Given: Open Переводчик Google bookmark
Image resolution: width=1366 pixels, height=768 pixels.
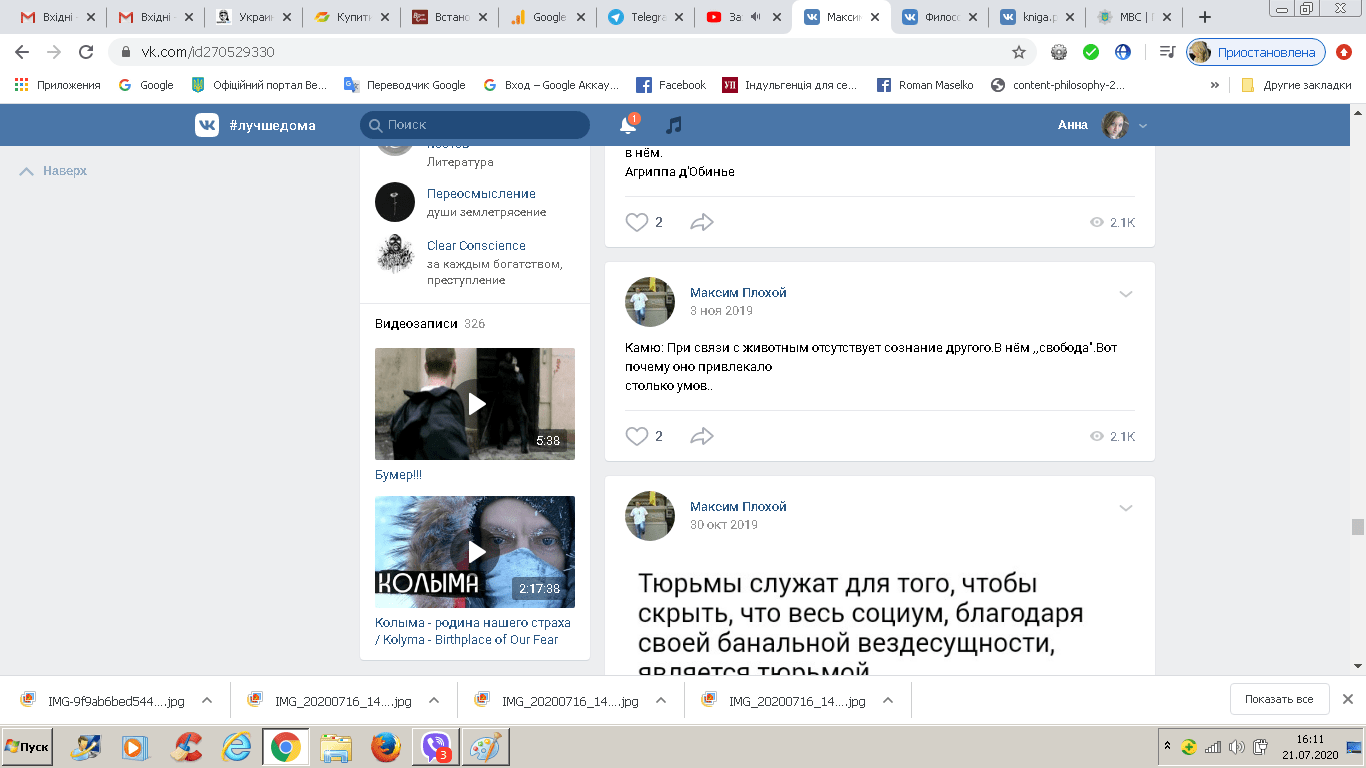Looking at the screenshot, I should coord(405,85).
